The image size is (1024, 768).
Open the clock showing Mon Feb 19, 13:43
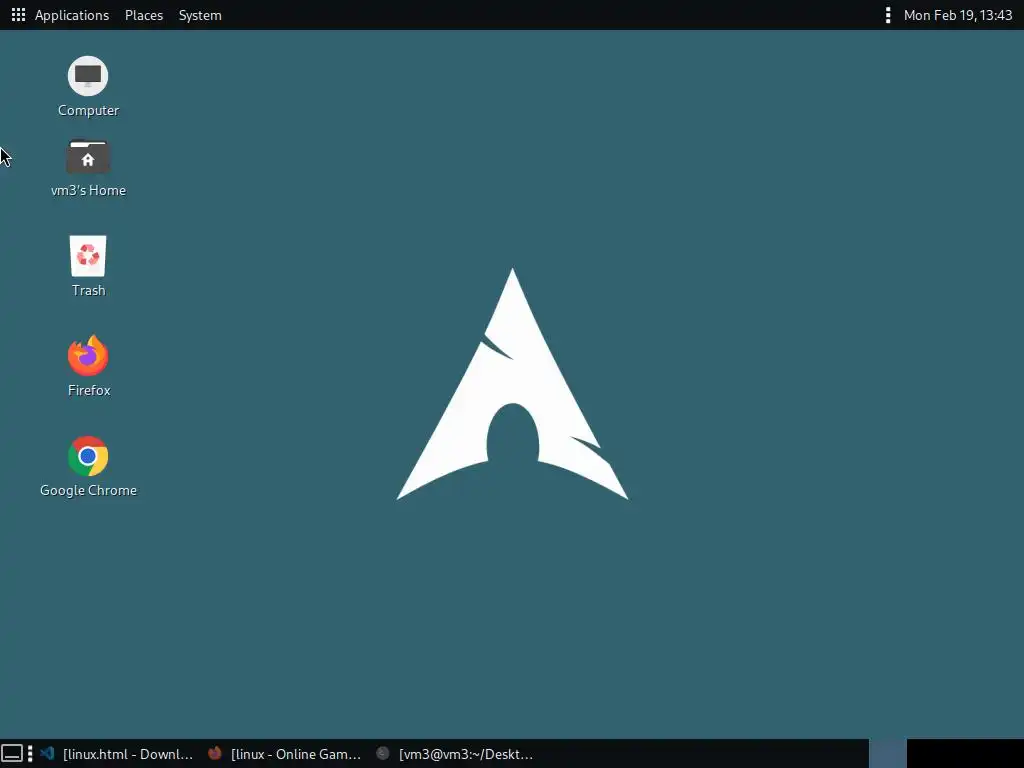coord(957,15)
